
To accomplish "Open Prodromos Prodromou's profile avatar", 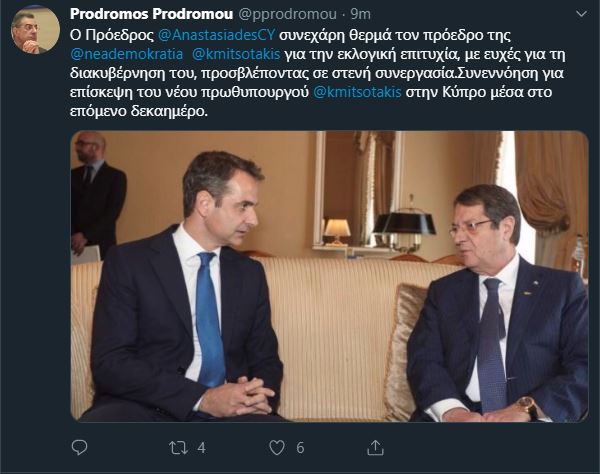I will [x=35, y=30].
